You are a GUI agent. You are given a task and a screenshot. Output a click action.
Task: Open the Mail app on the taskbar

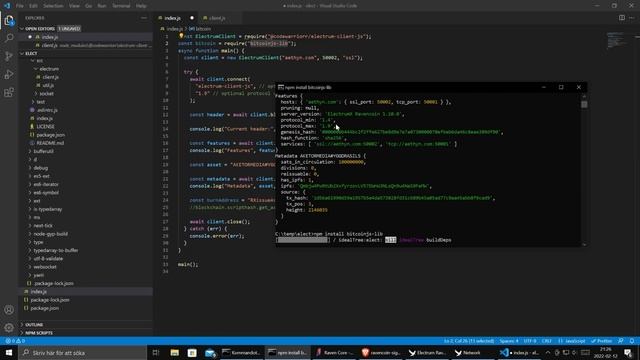pyautogui.click(x=210, y=353)
